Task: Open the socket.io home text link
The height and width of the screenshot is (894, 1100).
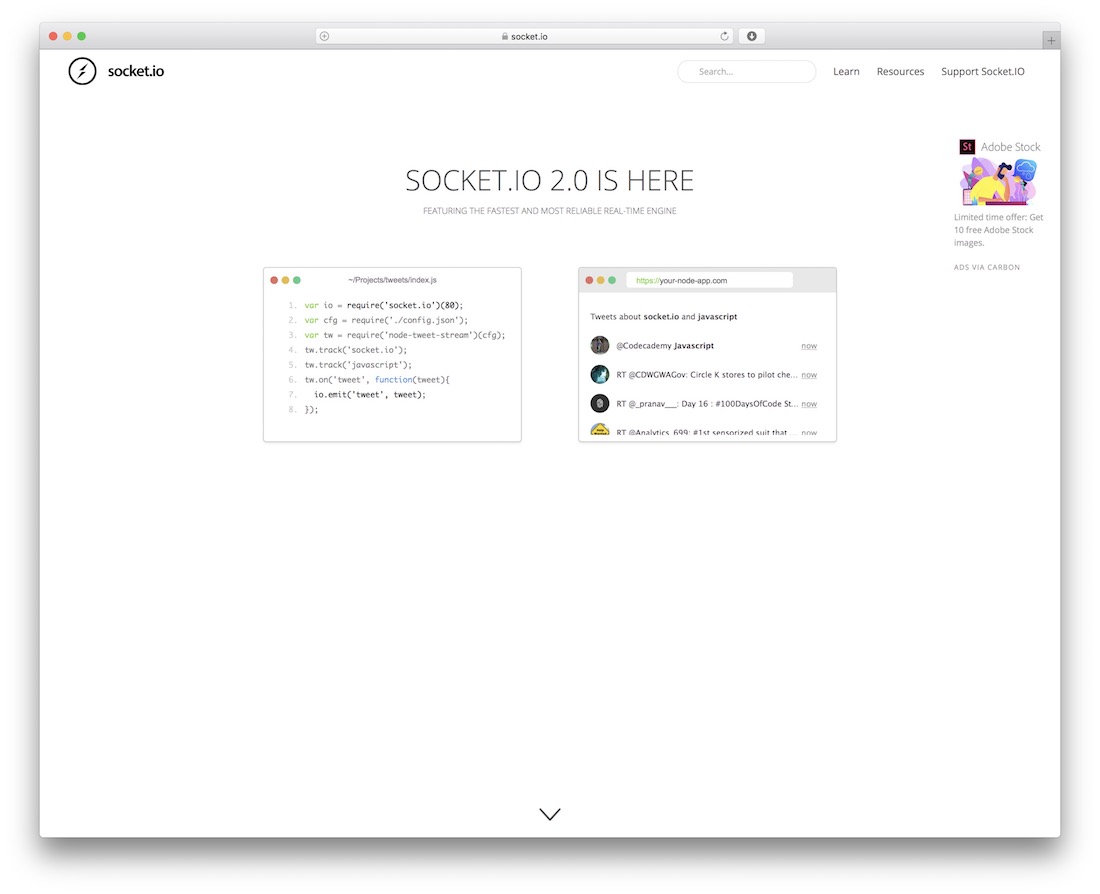Action: click(135, 71)
